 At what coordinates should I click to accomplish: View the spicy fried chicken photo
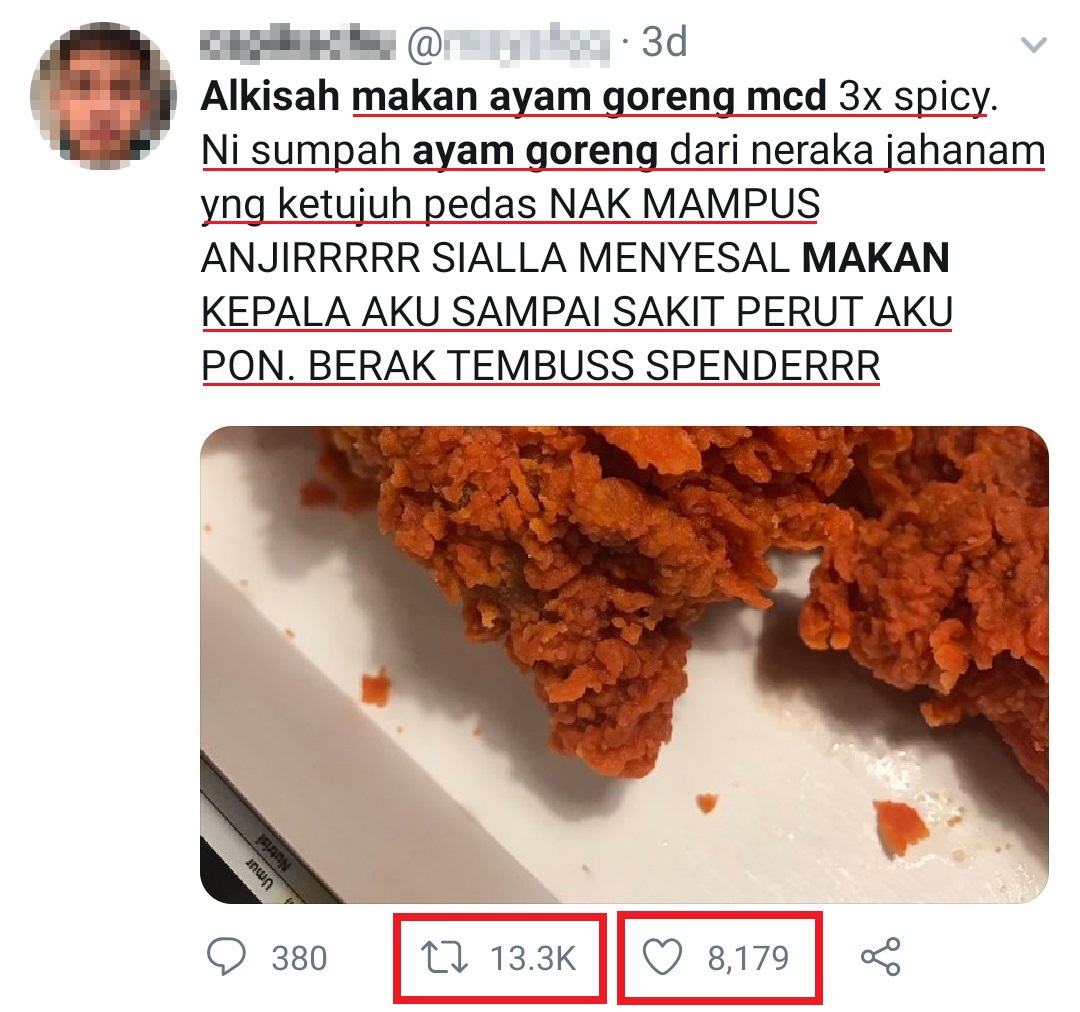[x=624, y=665]
